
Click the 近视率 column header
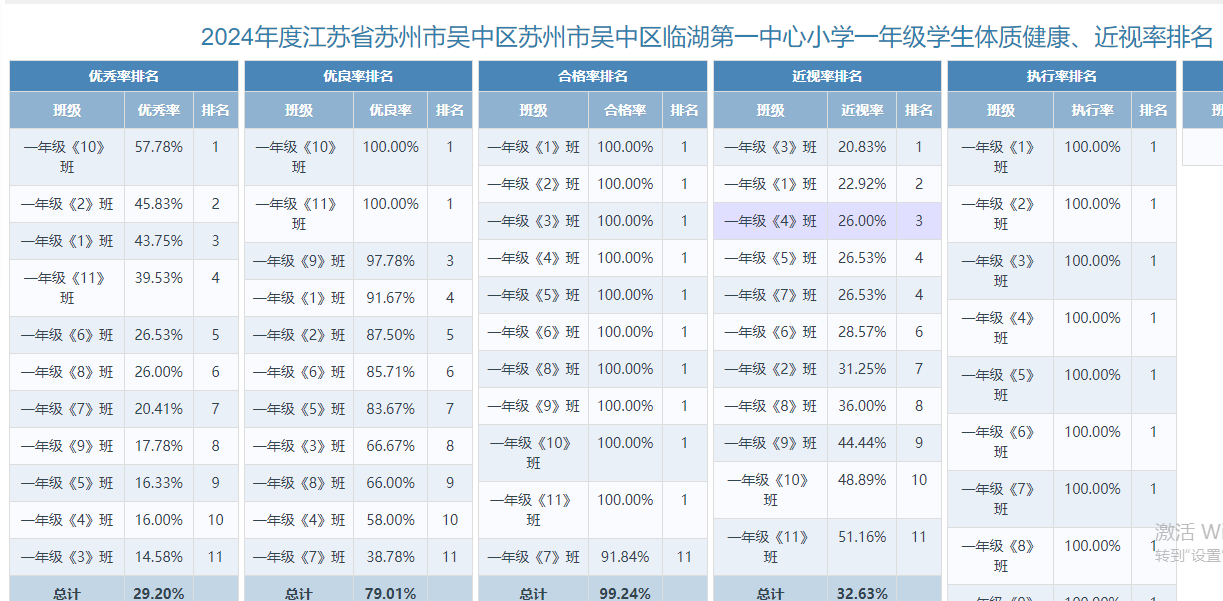point(862,110)
